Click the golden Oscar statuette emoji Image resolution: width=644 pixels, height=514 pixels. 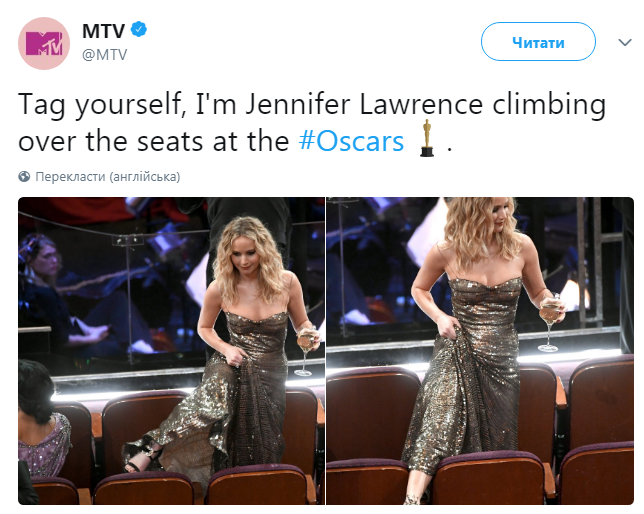[x=427, y=138]
